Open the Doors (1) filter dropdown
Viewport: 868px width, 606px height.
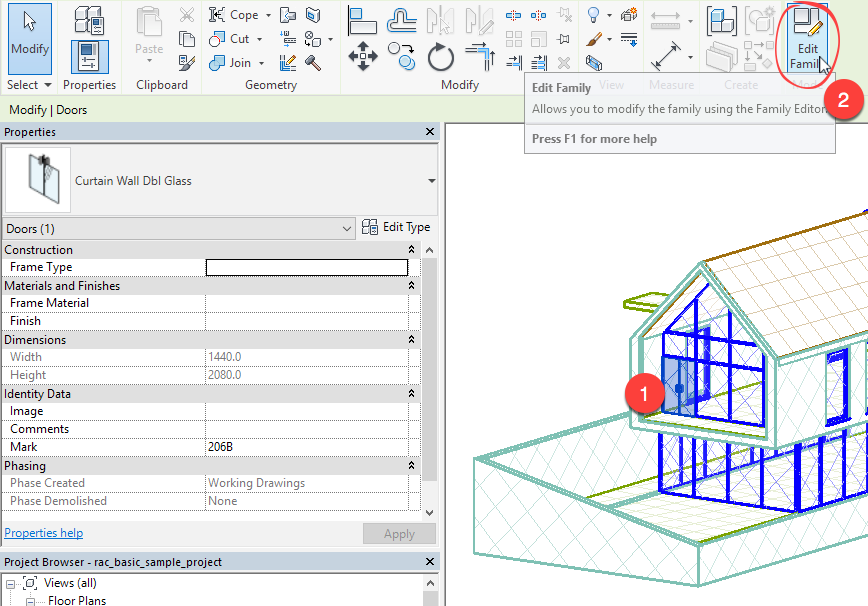(x=347, y=229)
